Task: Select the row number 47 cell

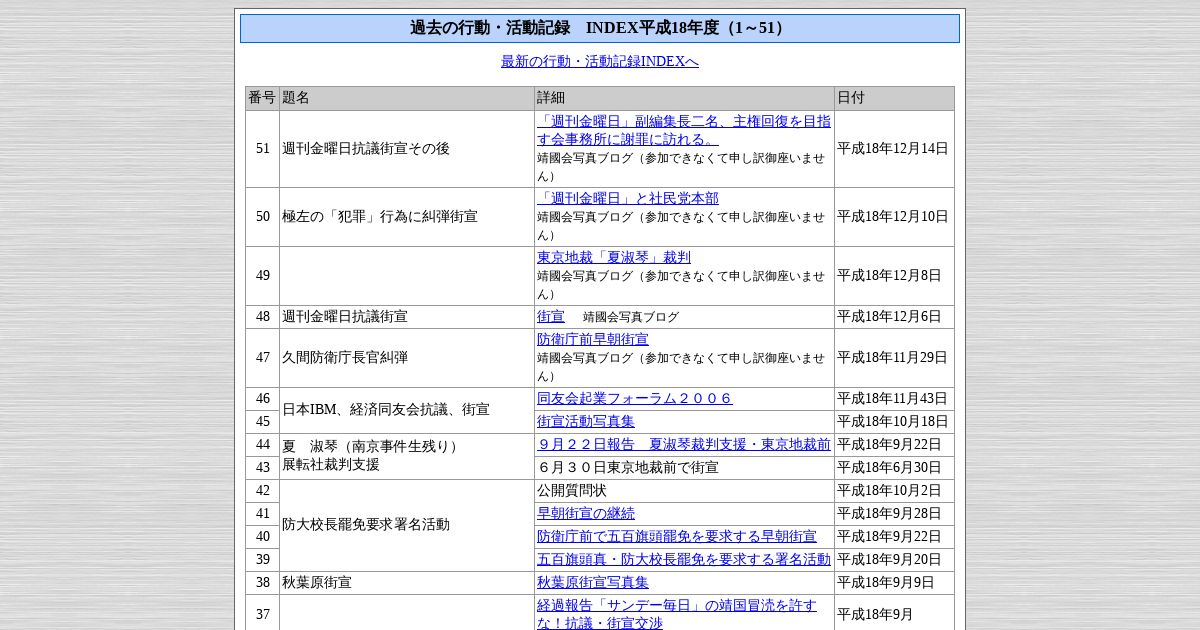Action: (262, 357)
